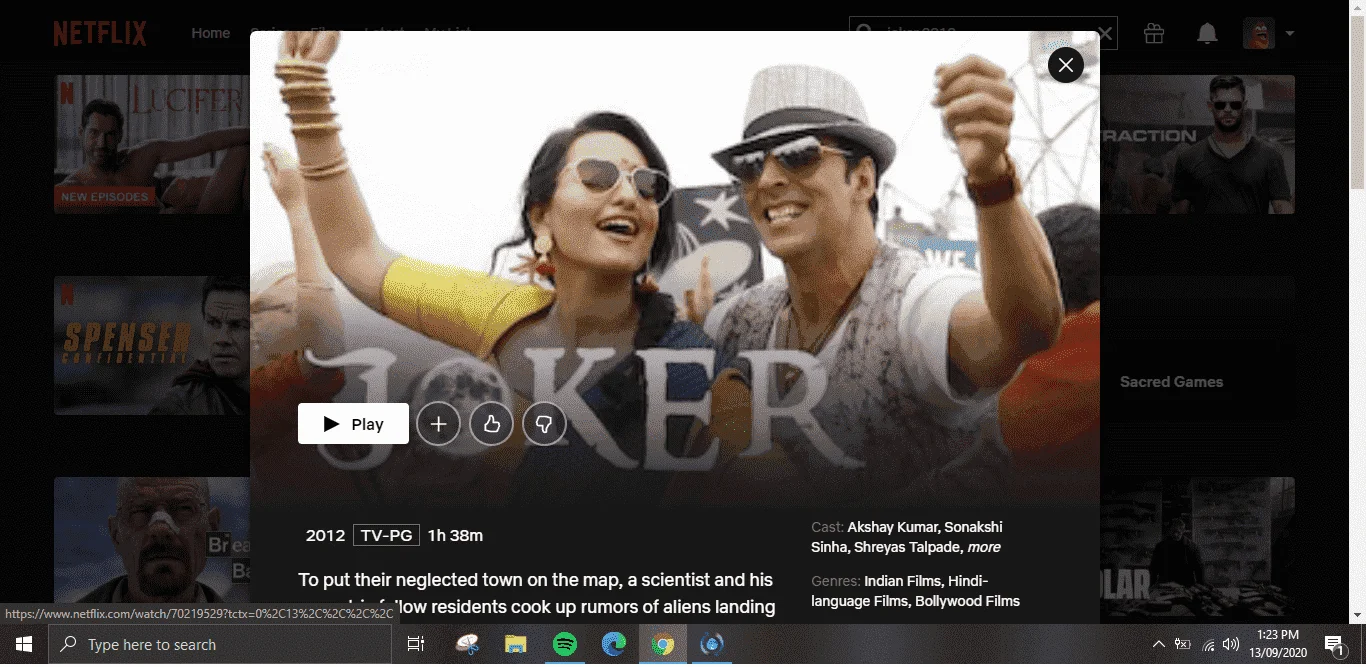Click the Netflix search input field
This screenshot has width=1366, height=667.
click(x=983, y=33)
